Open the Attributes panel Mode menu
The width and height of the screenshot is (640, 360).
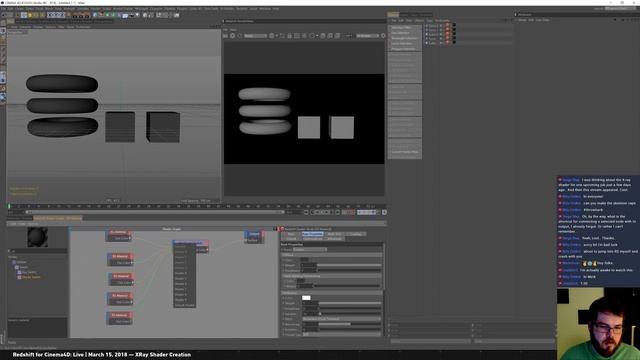pyautogui.click(x=522, y=20)
